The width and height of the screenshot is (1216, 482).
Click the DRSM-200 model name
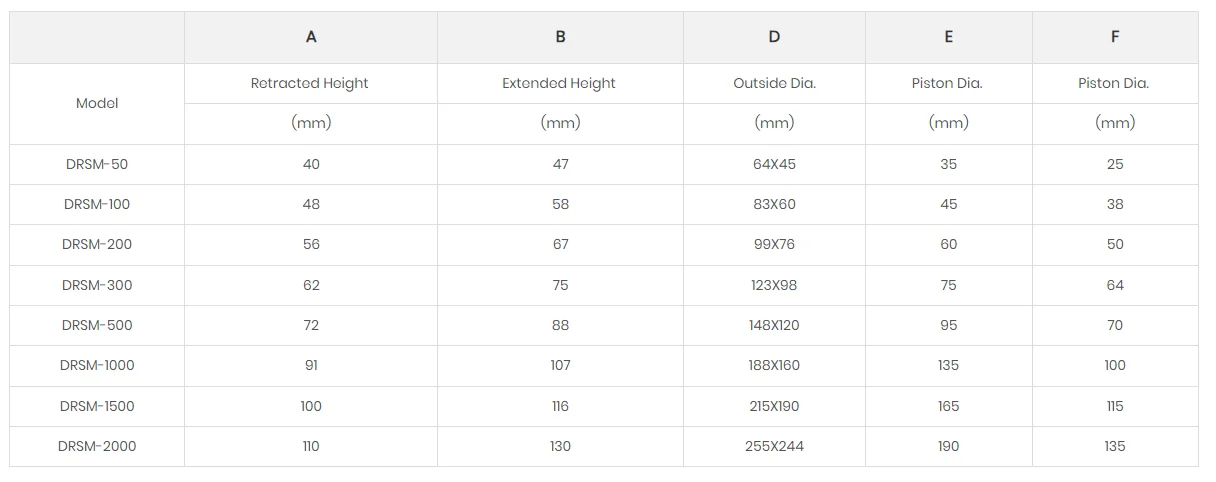[97, 244]
